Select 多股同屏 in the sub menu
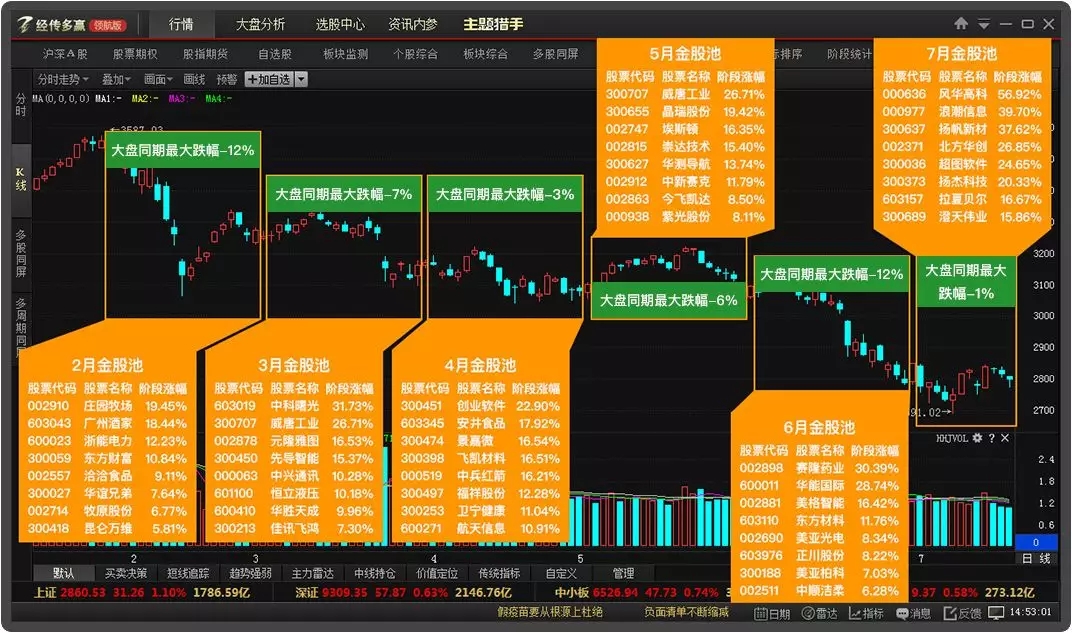Image resolution: width=1072 pixels, height=633 pixels. [555, 54]
